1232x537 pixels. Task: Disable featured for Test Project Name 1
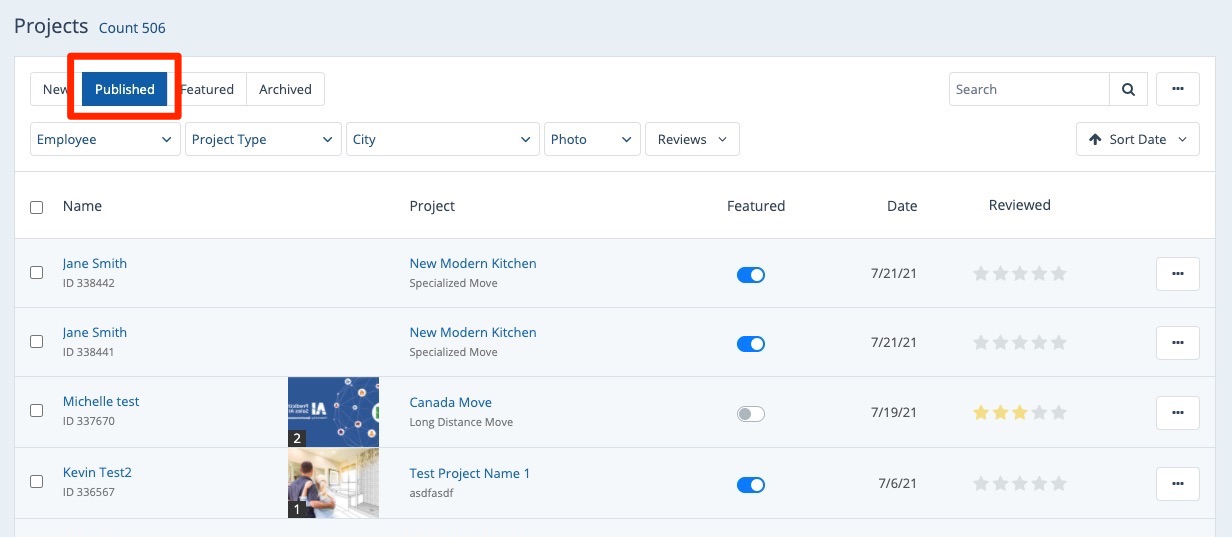tap(750, 485)
